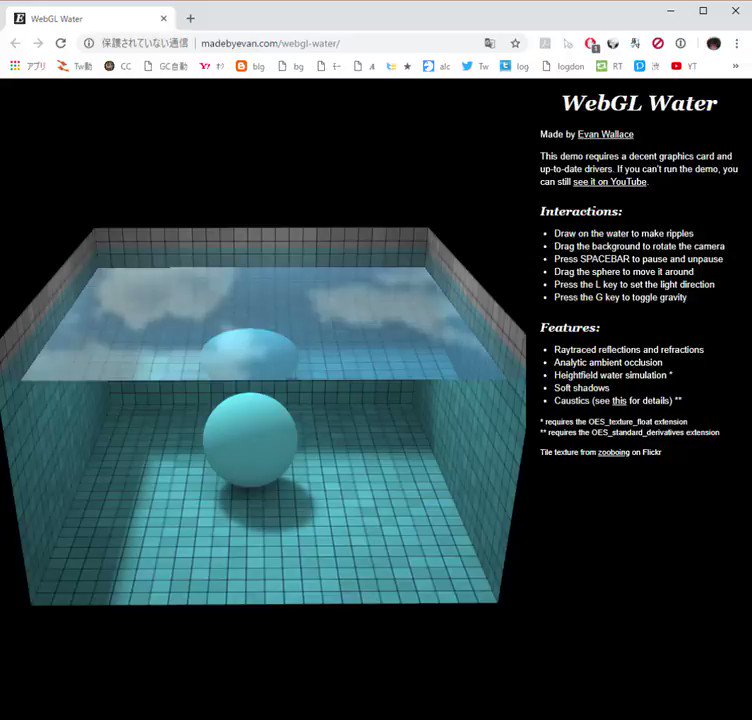Click the 'Press the G key to toggle gravity' text

[620, 297]
